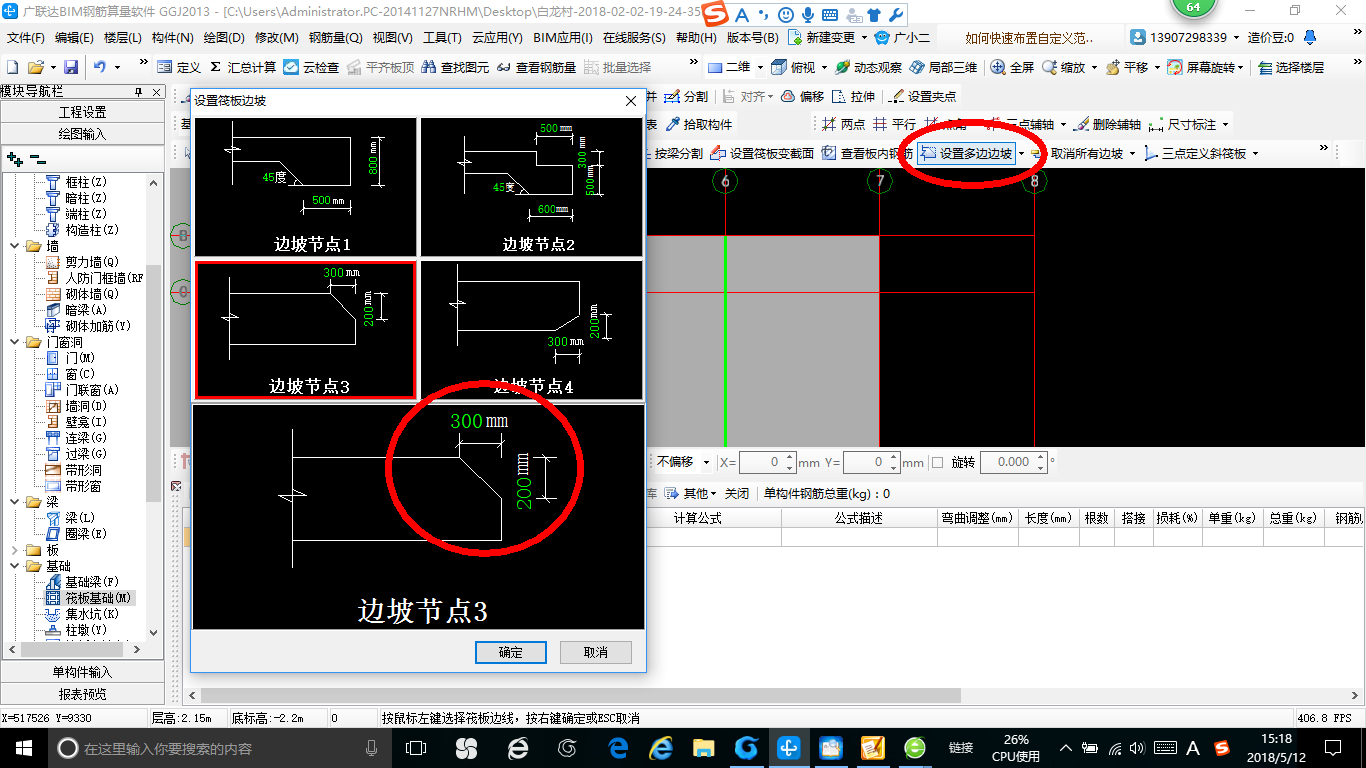Click the 定义 (Define) toolbar button

(179, 67)
